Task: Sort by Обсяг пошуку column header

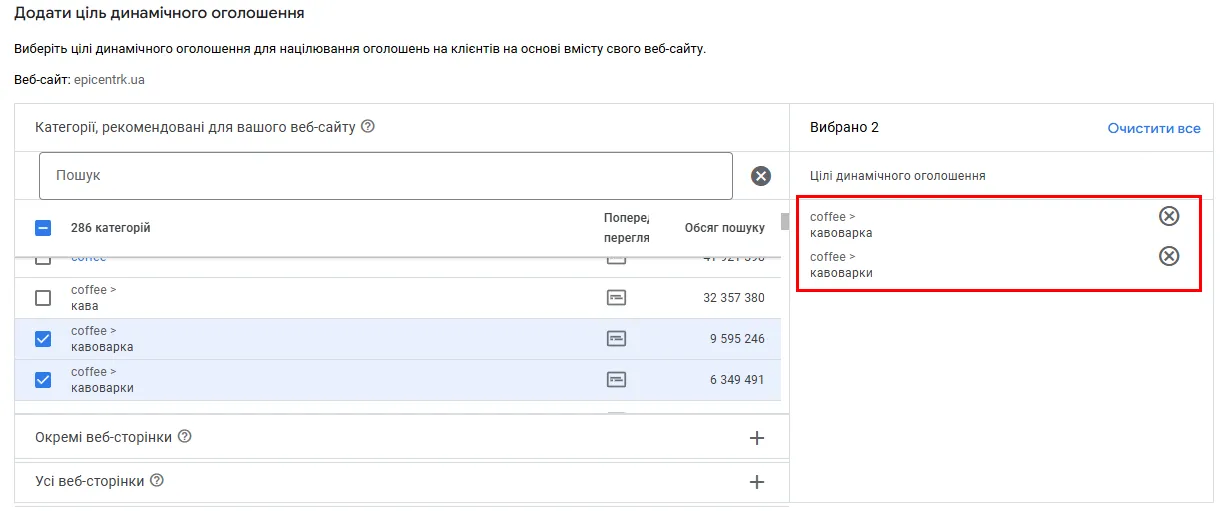Action: 724,228
